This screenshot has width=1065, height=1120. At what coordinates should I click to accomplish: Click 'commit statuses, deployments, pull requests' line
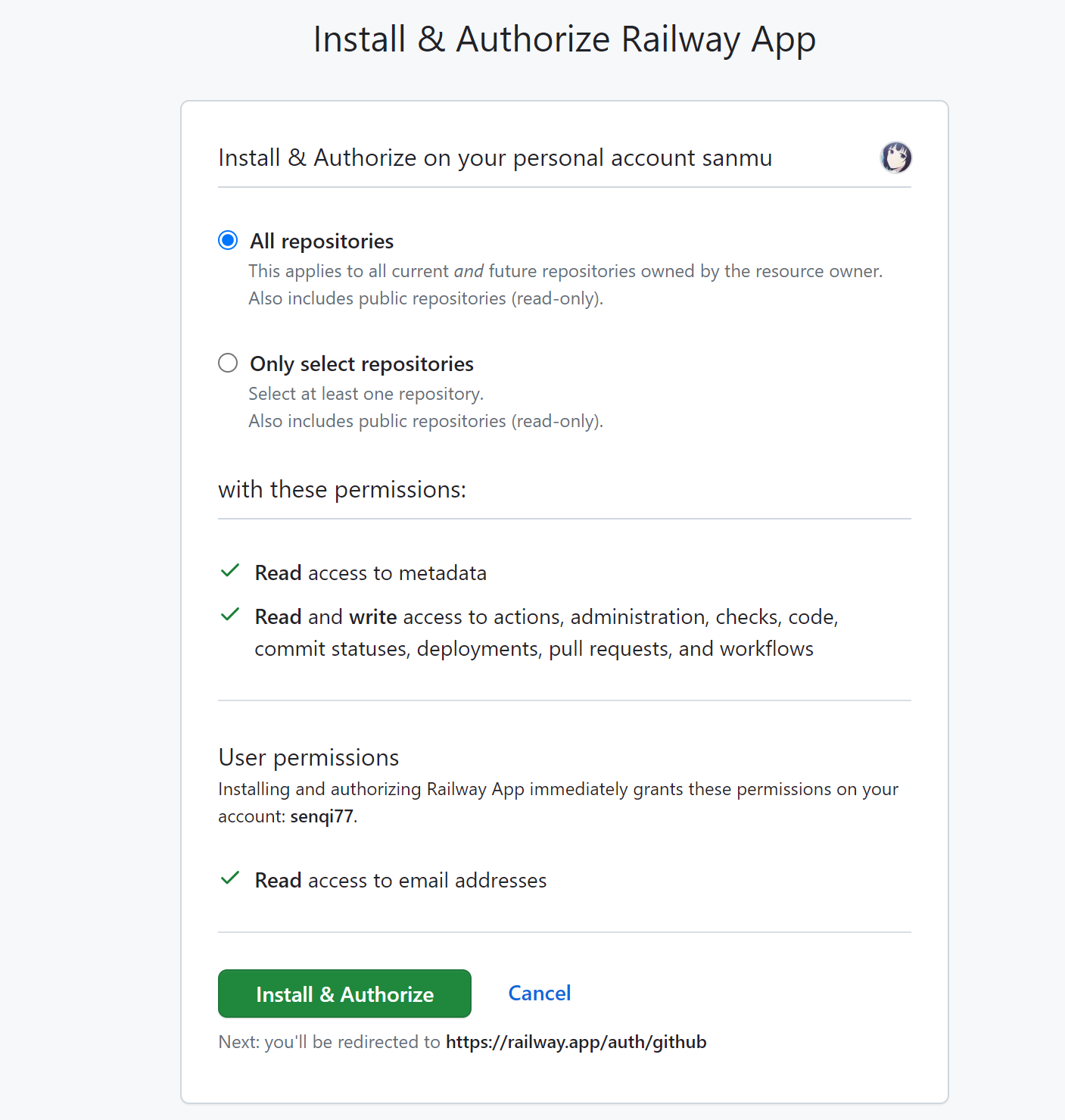point(534,649)
